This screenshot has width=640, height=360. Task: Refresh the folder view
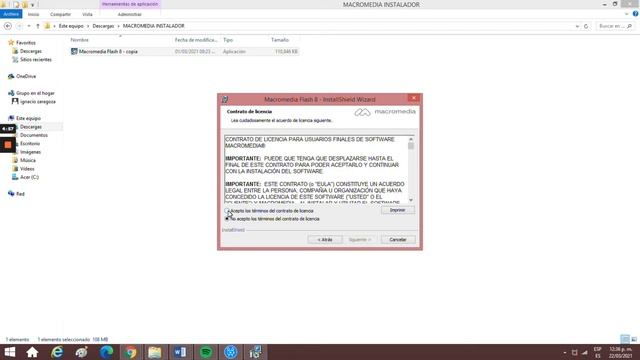pyautogui.click(x=586, y=26)
